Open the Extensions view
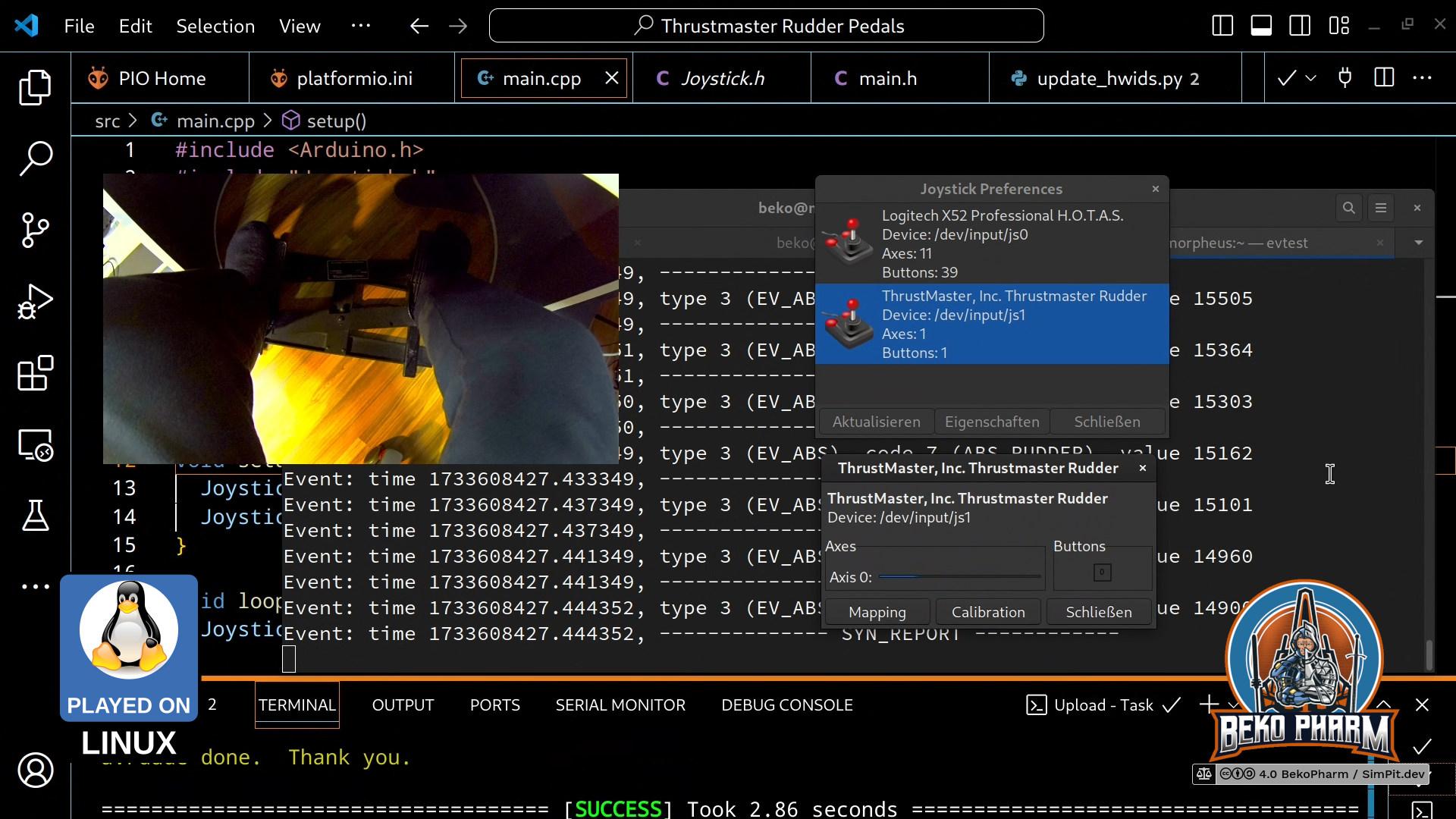 [35, 372]
